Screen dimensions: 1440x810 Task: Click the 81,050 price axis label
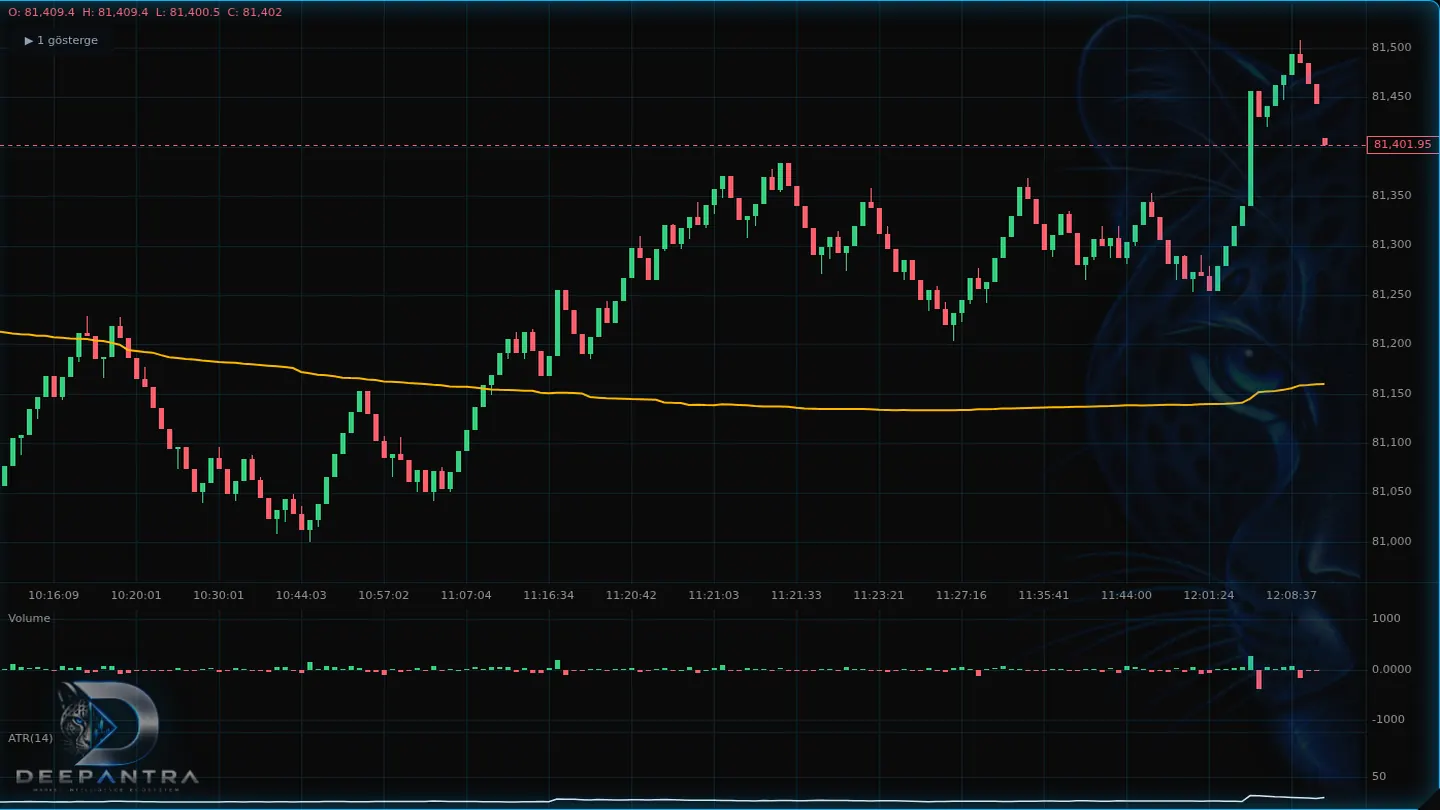[x=1391, y=492]
